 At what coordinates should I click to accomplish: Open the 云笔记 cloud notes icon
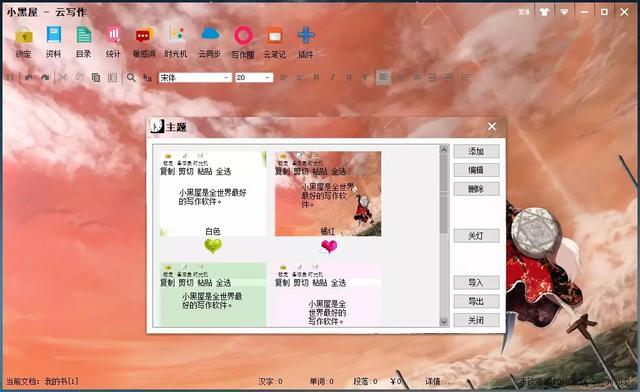pyautogui.click(x=275, y=36)
